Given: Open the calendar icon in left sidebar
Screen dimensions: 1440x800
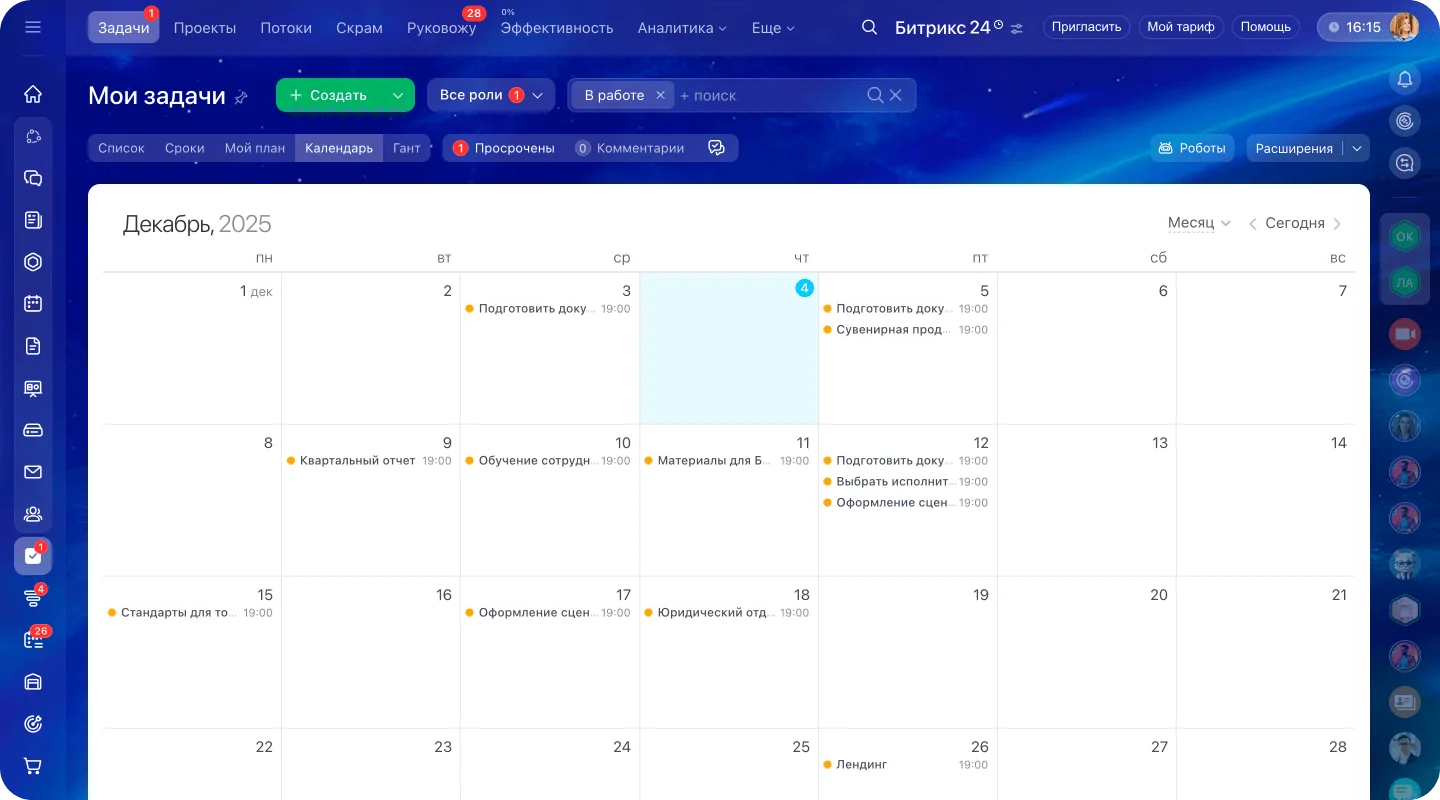Looking at the screenshot, I should pyautogui.click(x=33, y=304).
